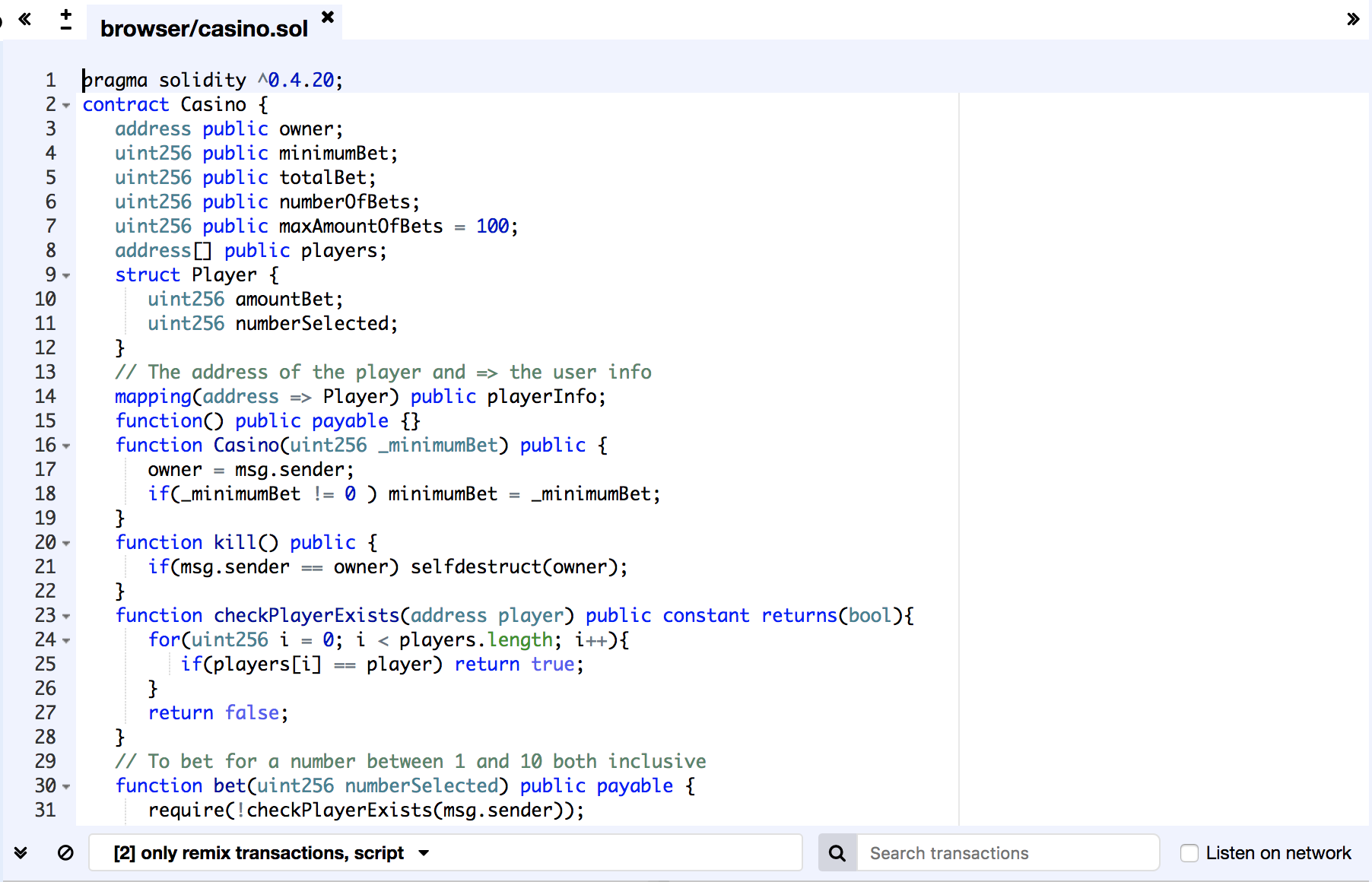The height and width of the screenshot is (882, 1372).
Task: Open the only remix transactions dropdown
Action: pos(446,852)
